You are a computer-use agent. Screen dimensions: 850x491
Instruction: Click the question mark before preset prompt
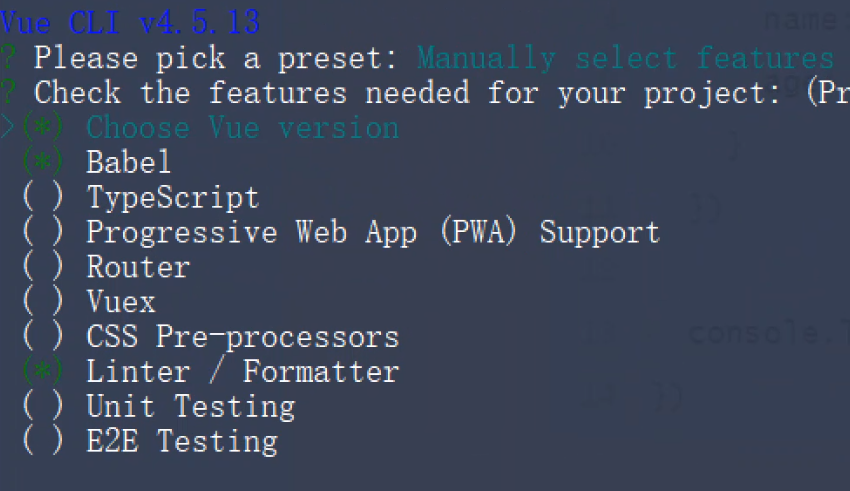[9, 58]
